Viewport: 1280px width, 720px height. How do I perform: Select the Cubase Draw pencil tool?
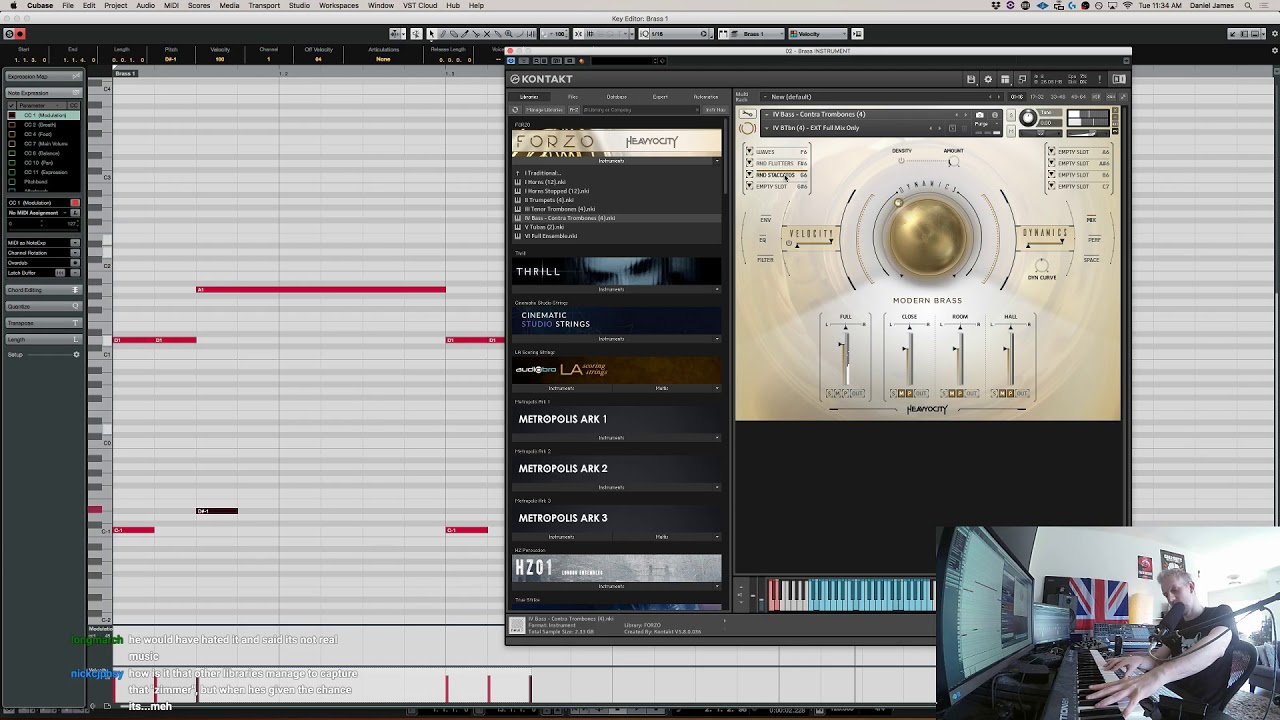pyautogui.click(x=443, y=34)
